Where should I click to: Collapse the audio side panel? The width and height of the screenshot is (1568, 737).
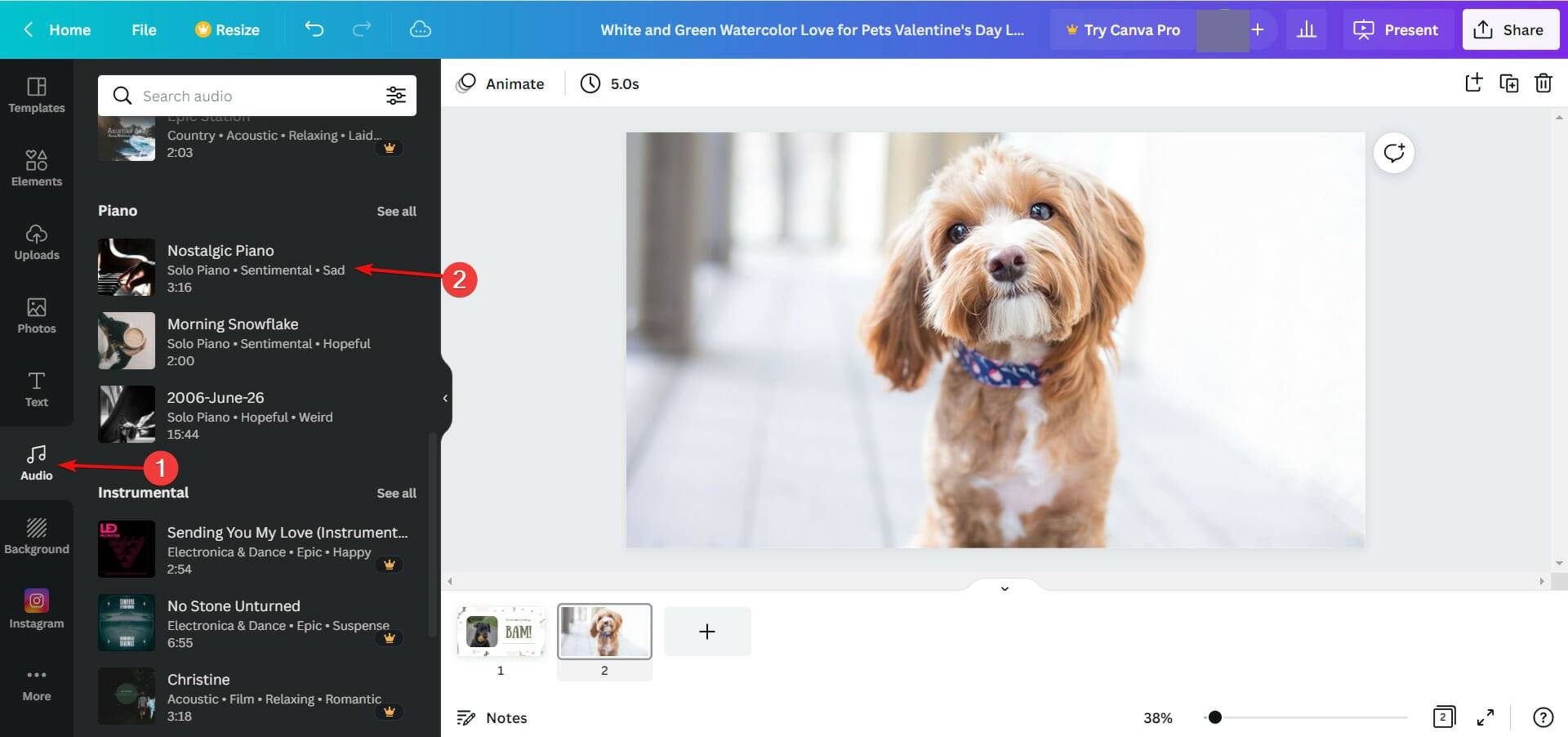pos(445,398)
